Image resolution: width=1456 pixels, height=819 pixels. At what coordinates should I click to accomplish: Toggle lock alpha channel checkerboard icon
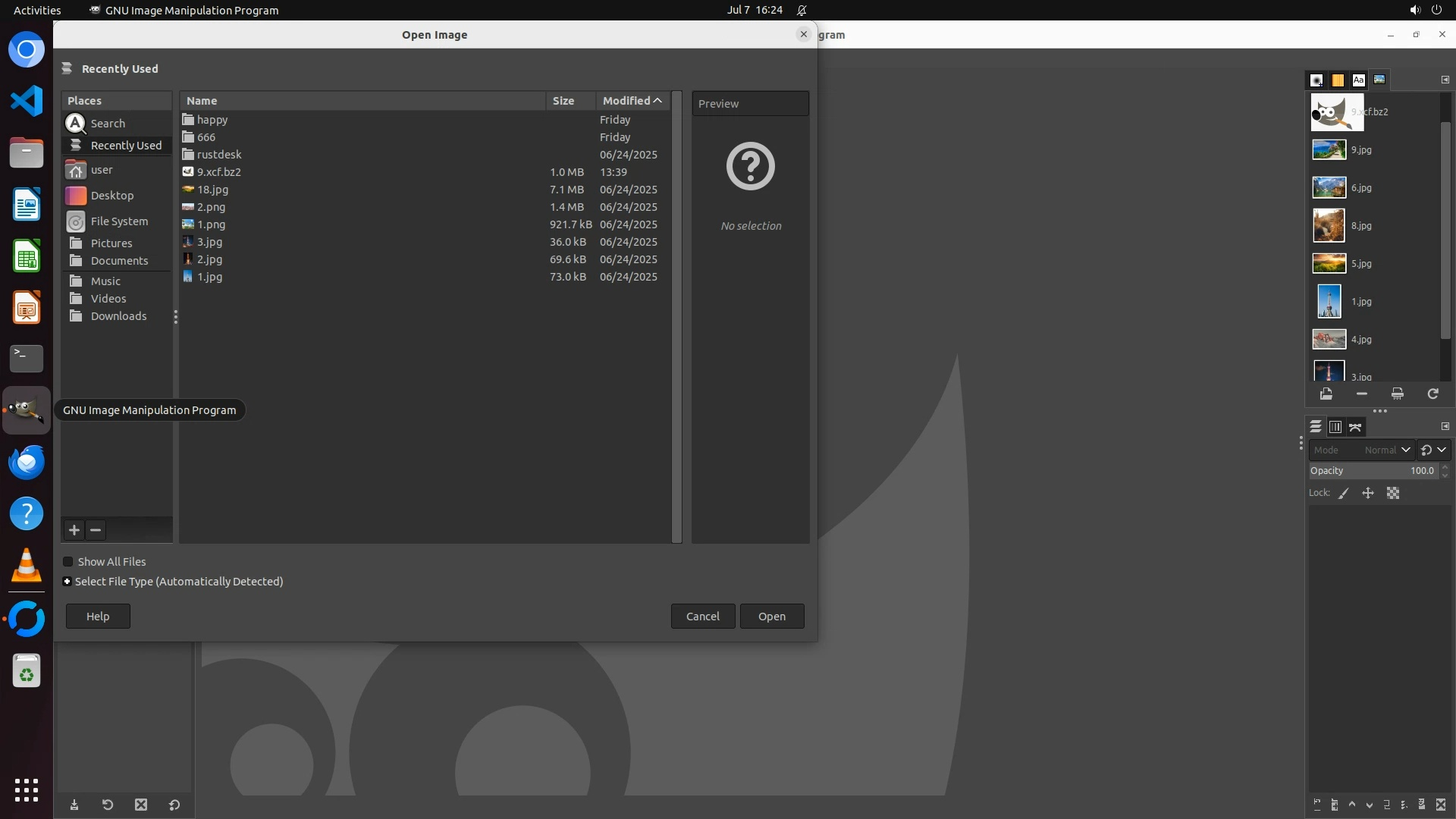pos(1393,493)
